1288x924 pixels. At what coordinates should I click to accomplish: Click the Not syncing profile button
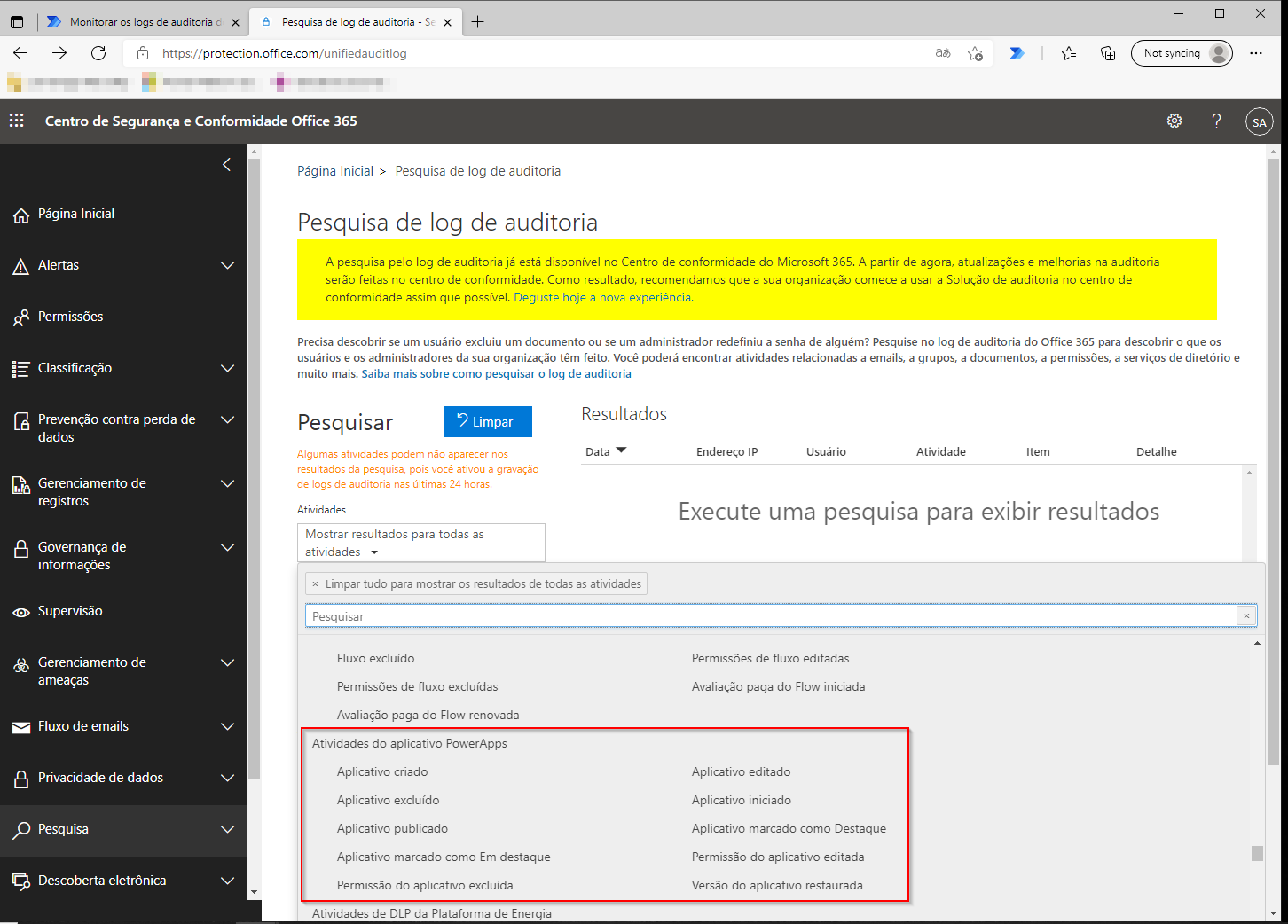click(x=1182, y=53)
